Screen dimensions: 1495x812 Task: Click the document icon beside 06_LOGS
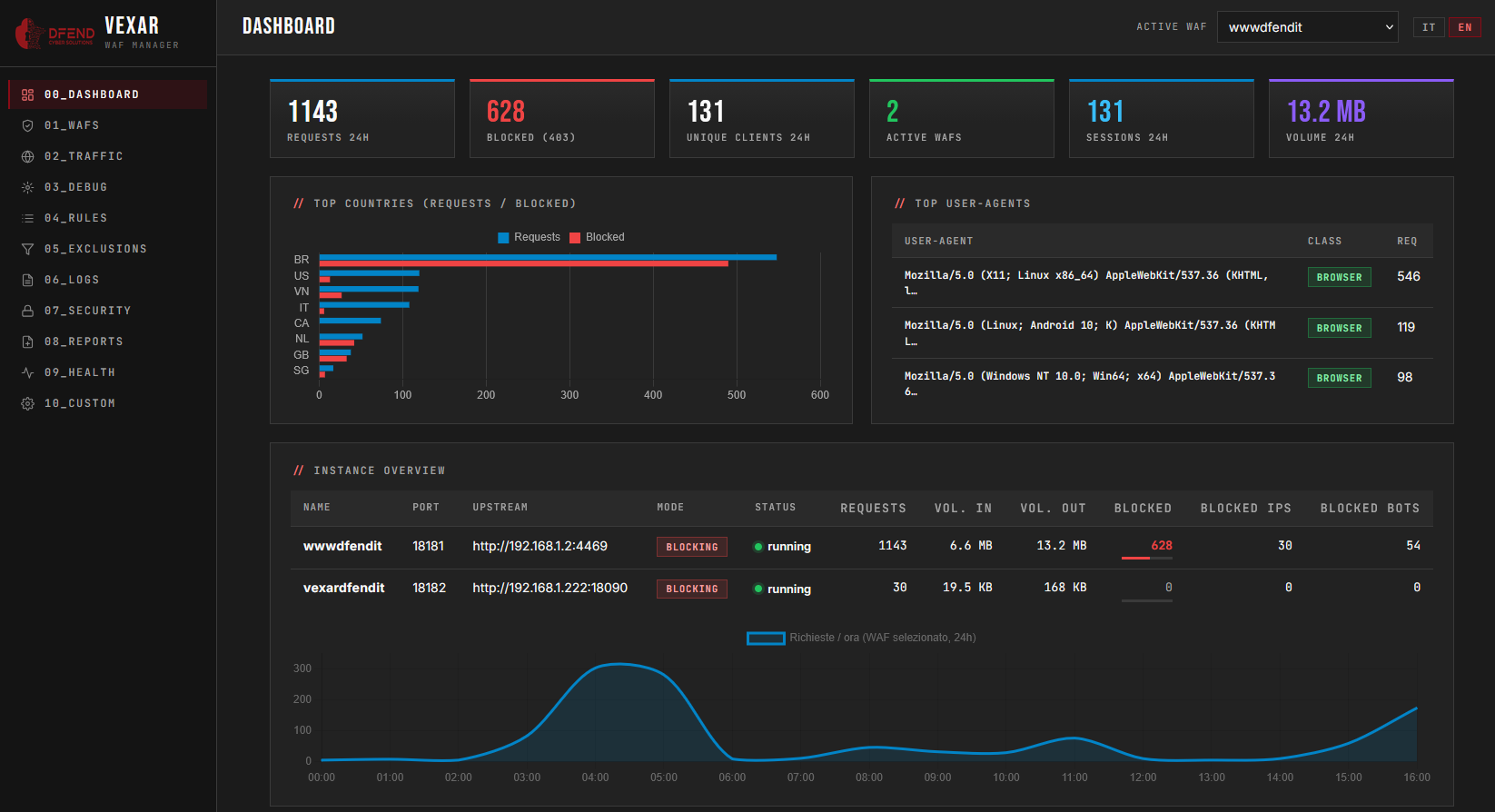(x=27, y=280)
